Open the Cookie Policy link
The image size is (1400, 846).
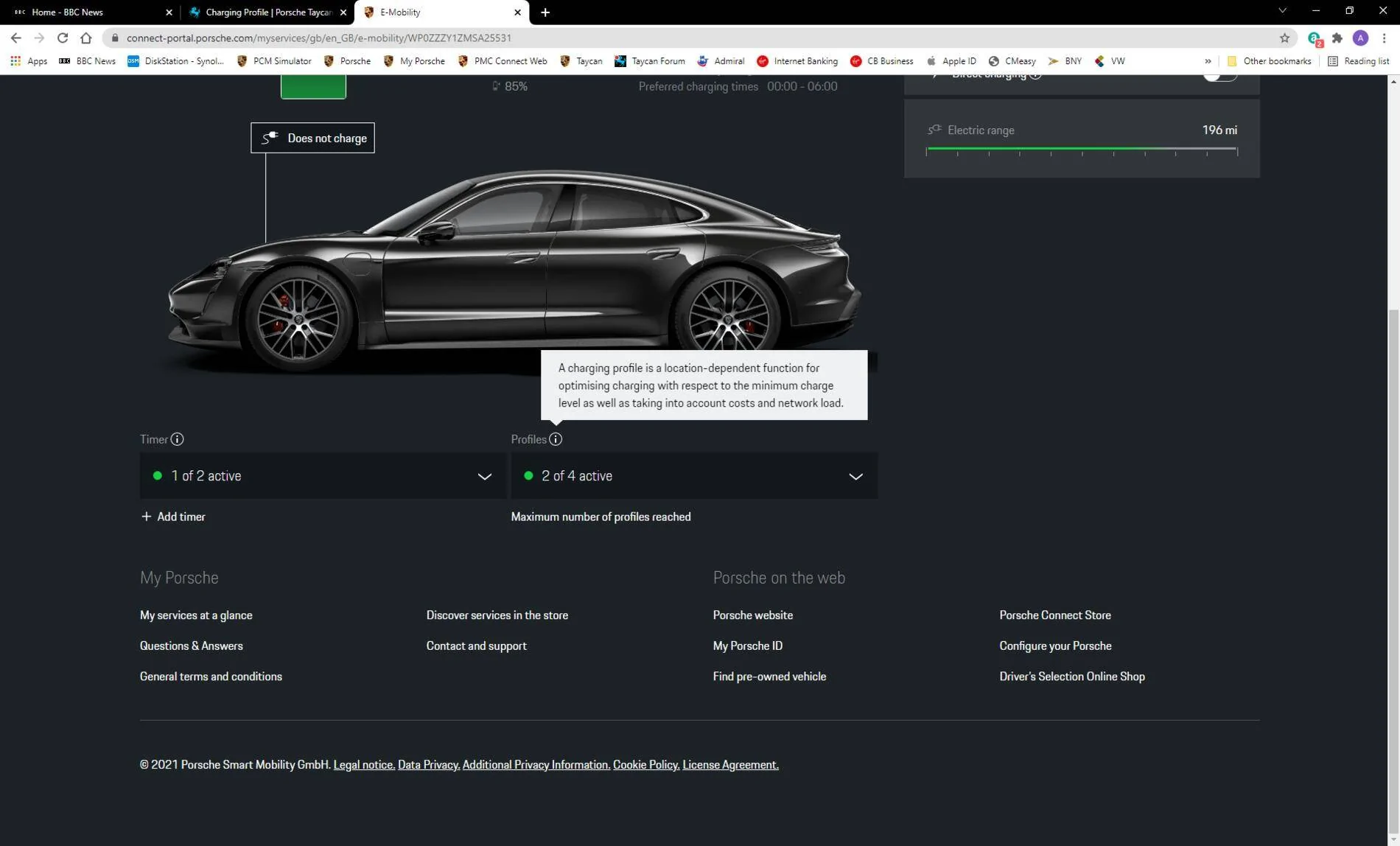[x=646, y=765]
